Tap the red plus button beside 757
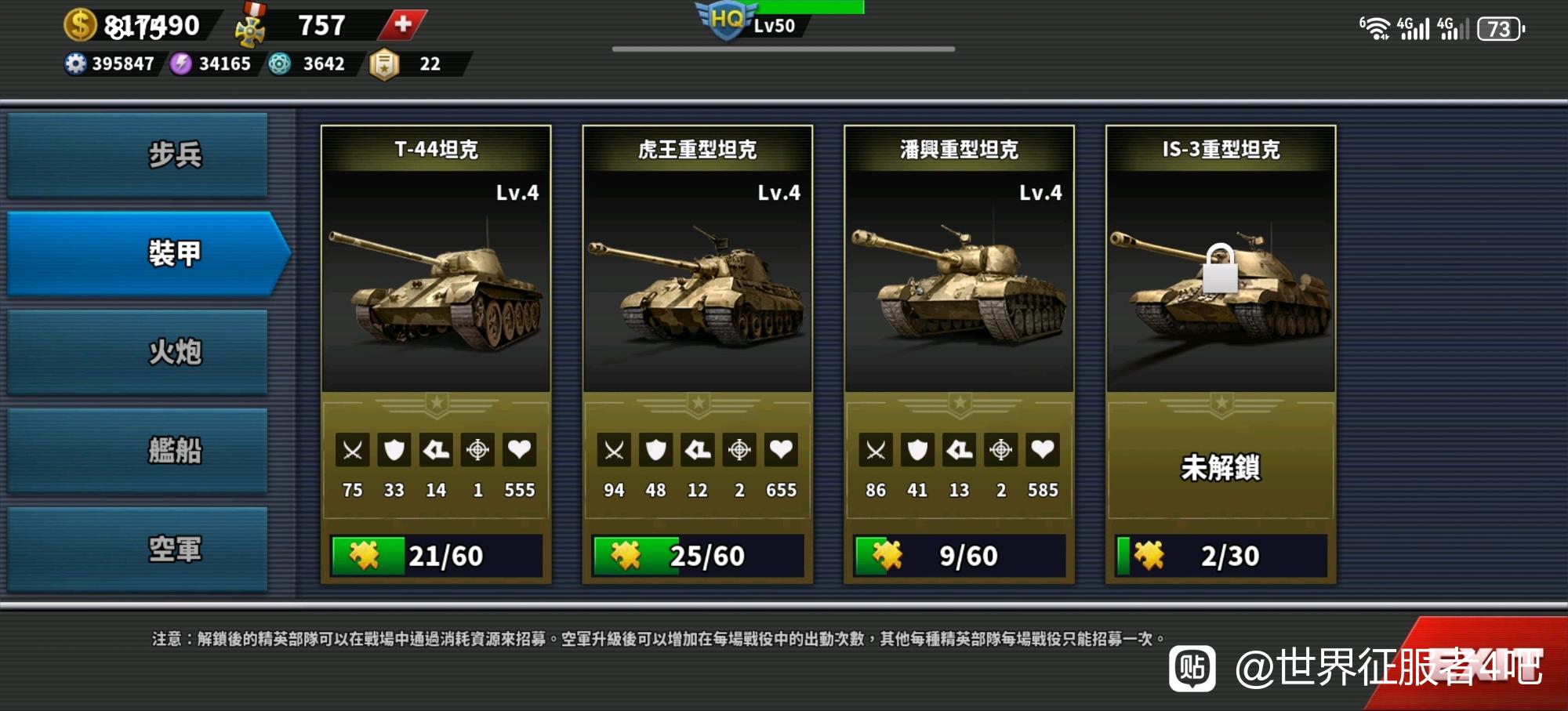 click(x=403, y=24)
